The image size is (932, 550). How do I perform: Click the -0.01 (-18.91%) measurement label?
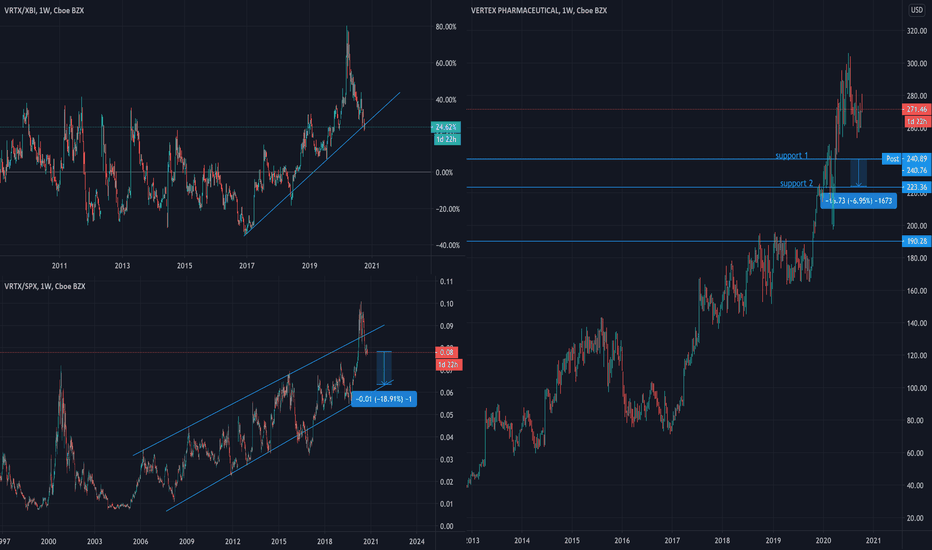click(384, 399)
